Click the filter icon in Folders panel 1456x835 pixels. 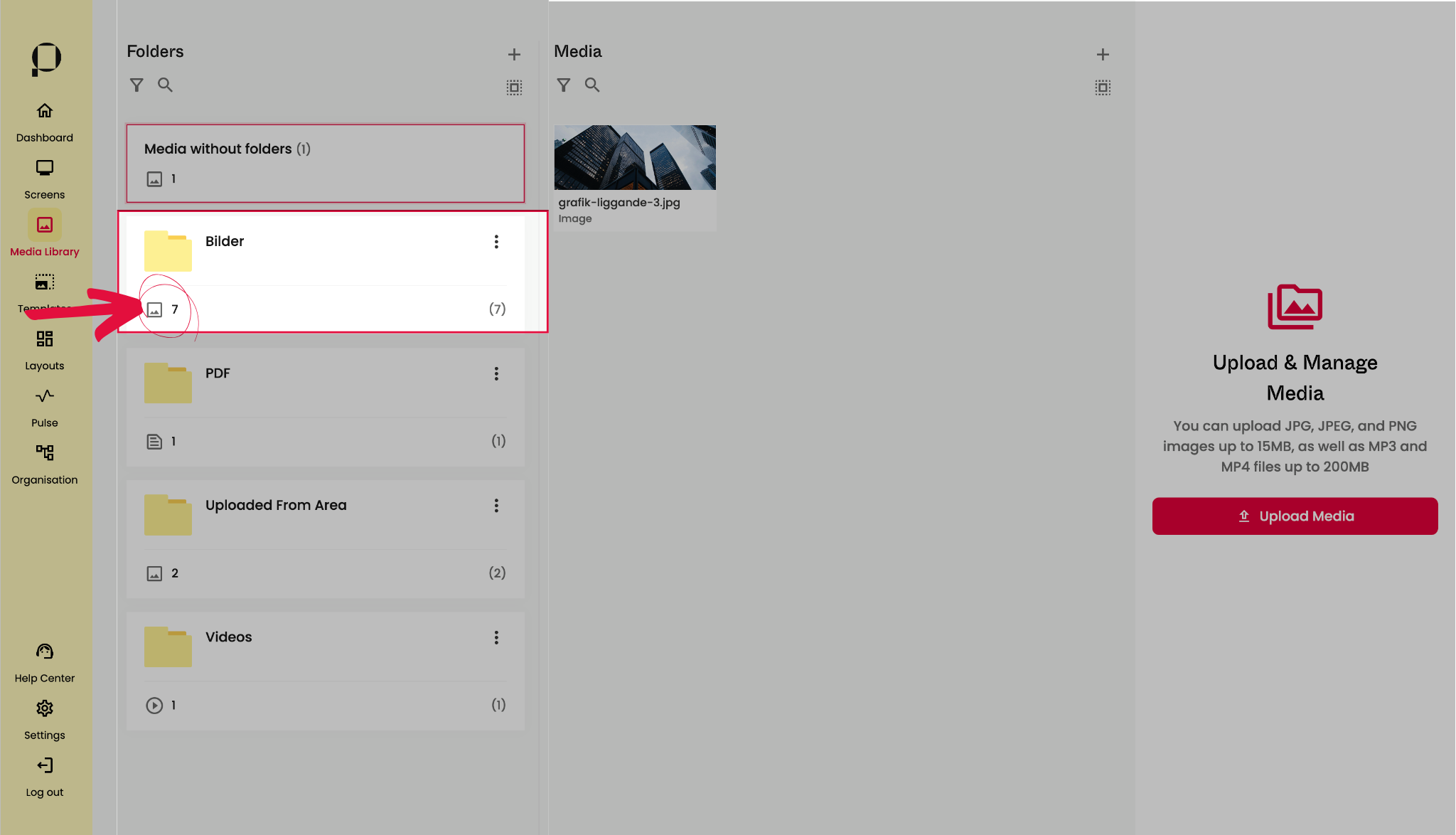(x=136, y=85)
